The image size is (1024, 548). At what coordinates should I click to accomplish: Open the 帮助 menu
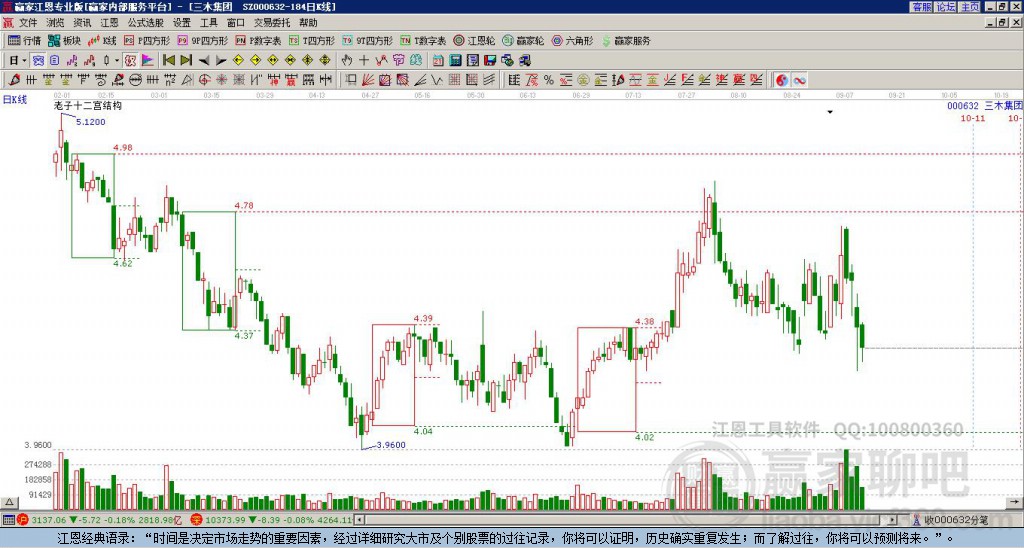308,23
